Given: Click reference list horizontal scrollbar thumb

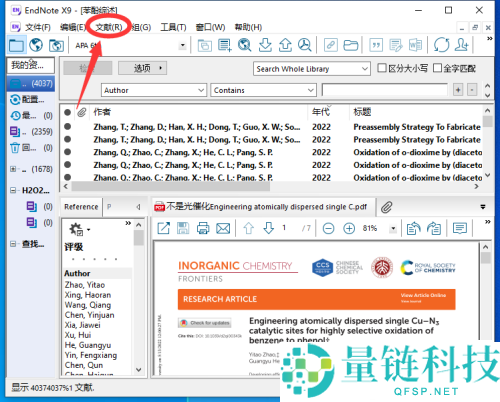Looking at the screenshot, I should [171, 186].
